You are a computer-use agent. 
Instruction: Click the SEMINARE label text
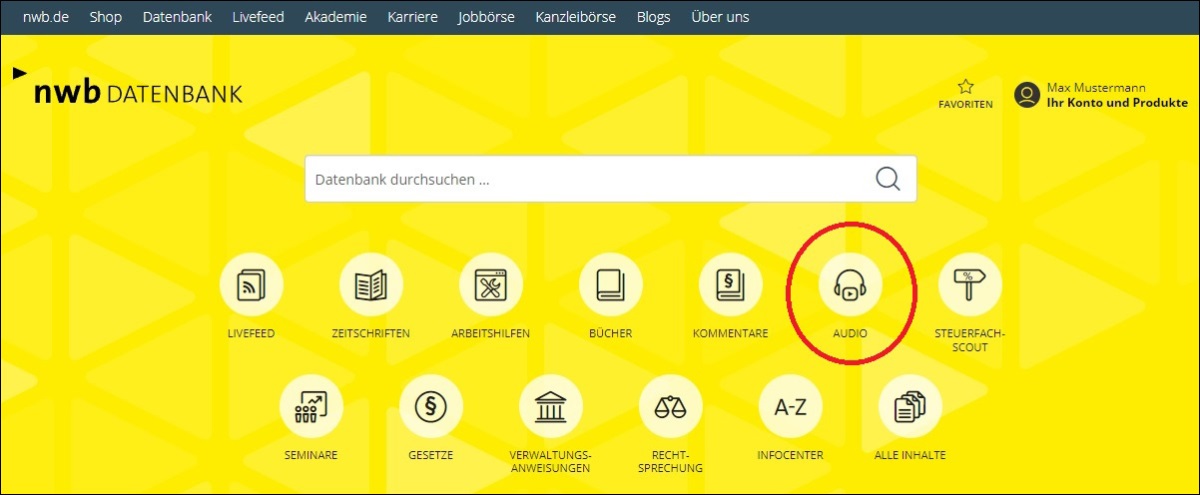[311, 455]
